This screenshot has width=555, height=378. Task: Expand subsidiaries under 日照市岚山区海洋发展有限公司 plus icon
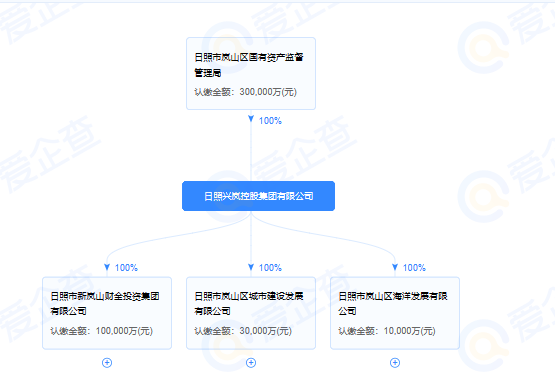pos(395,363)
